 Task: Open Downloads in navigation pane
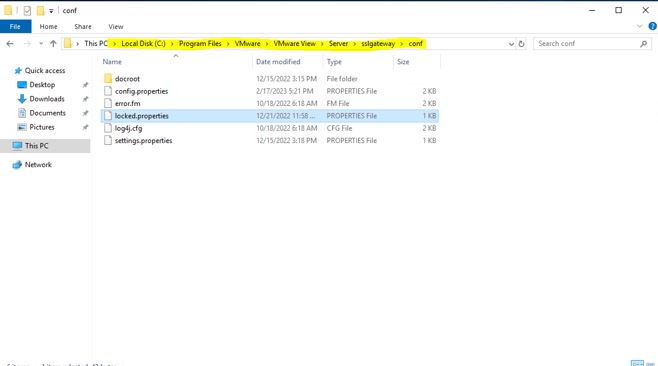click(x=47, y=99)
